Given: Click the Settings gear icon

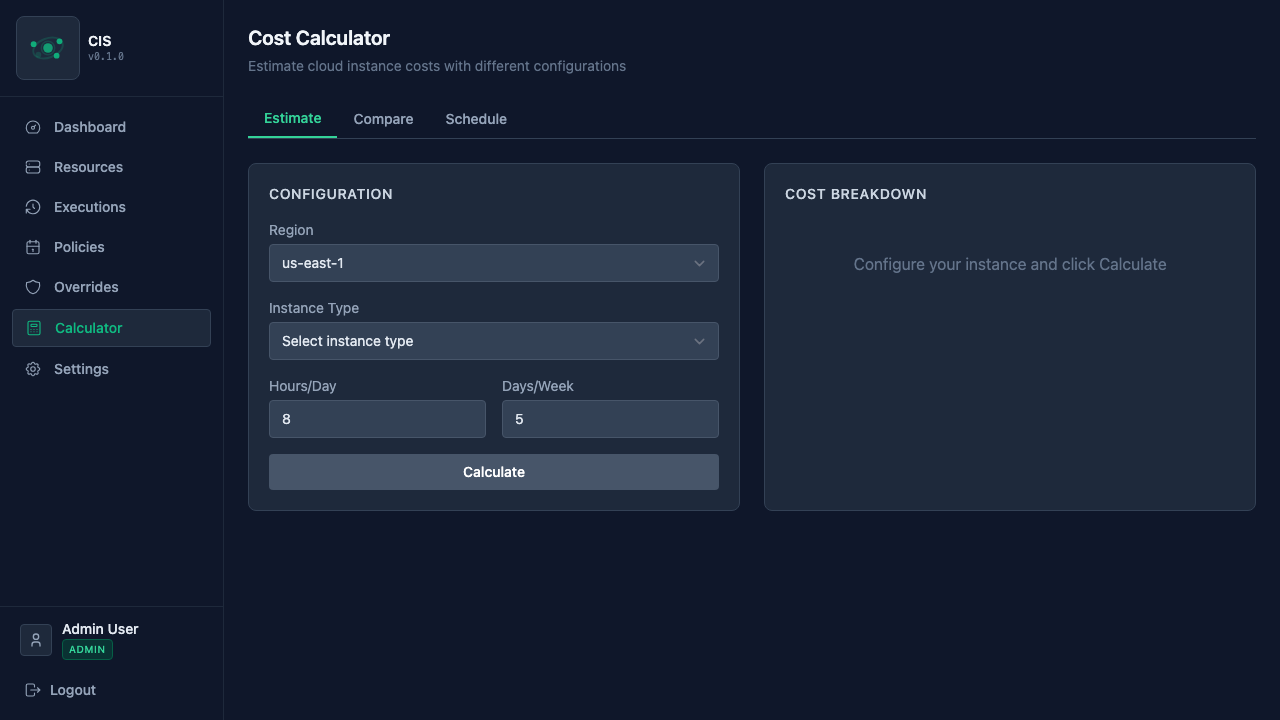Looking at the screenshot, I should coord(33,369).
